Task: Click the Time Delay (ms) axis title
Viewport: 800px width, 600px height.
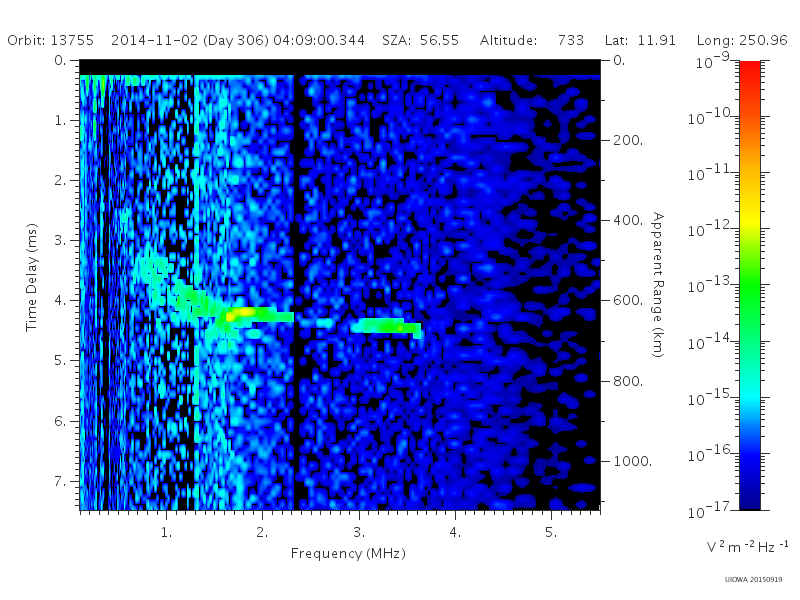Action: pos(32,277)
